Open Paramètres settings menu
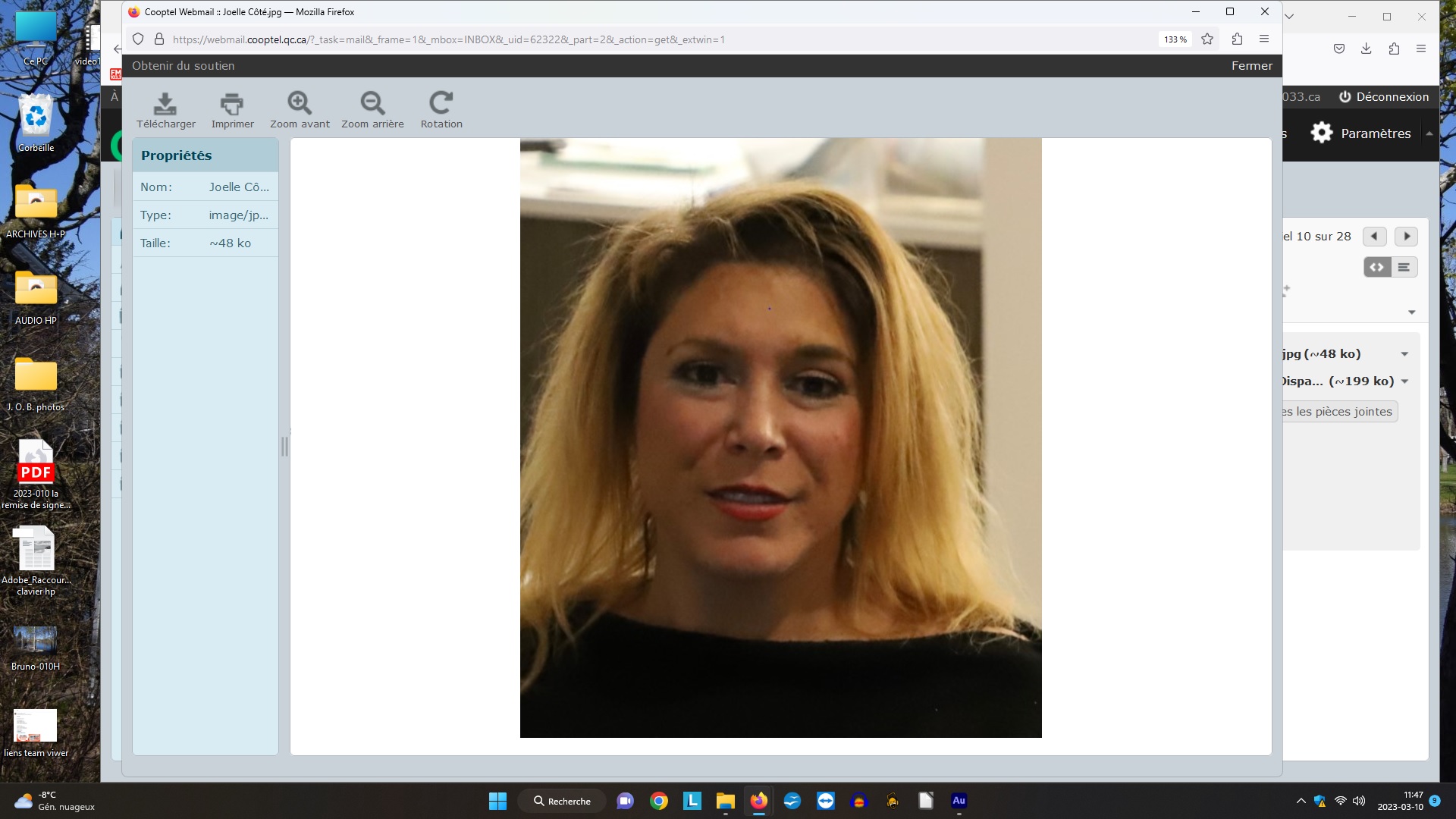 pyautogui.click(x=1361, y=133)
